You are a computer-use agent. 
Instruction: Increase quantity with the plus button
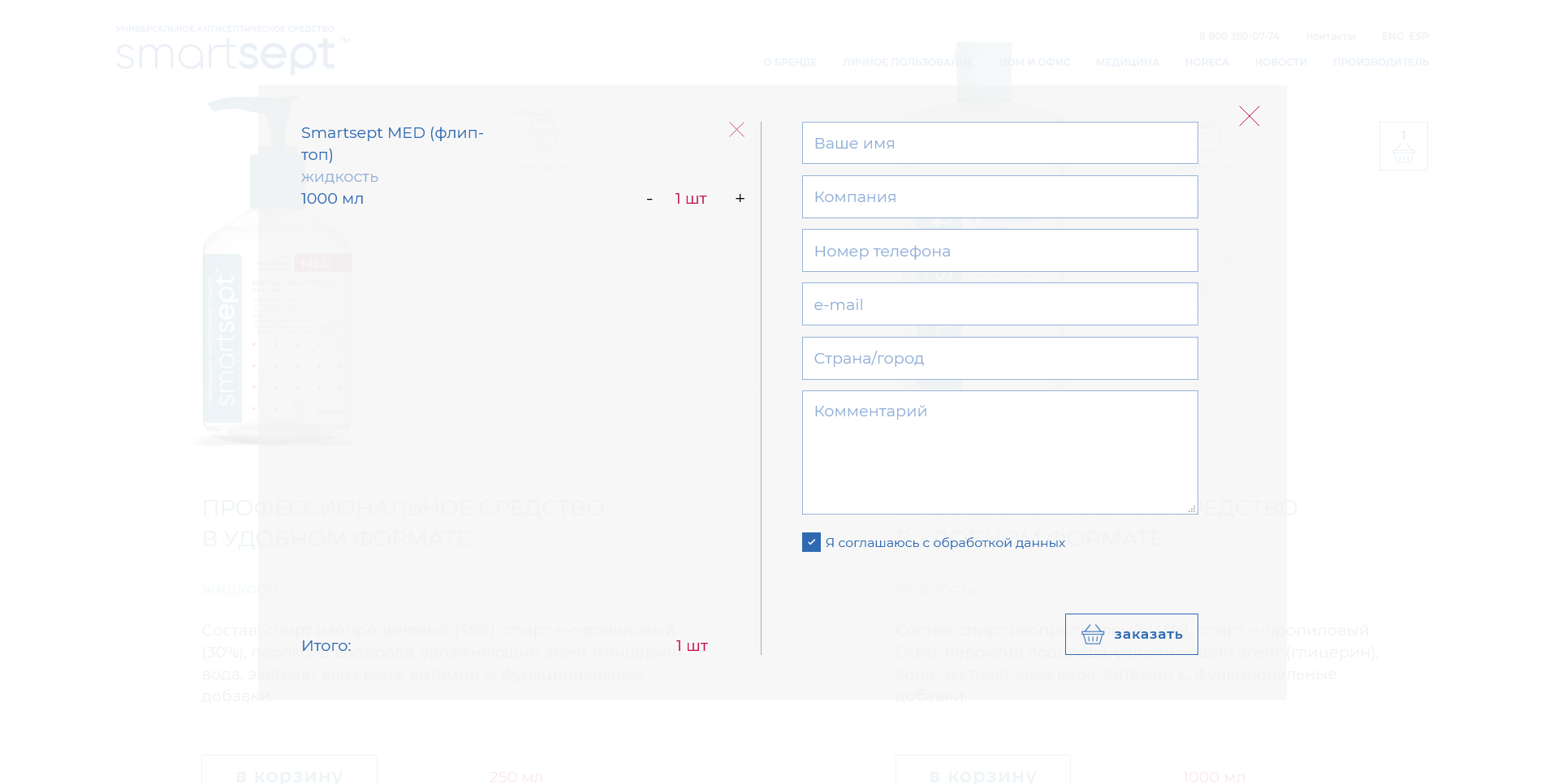(740, 198)
